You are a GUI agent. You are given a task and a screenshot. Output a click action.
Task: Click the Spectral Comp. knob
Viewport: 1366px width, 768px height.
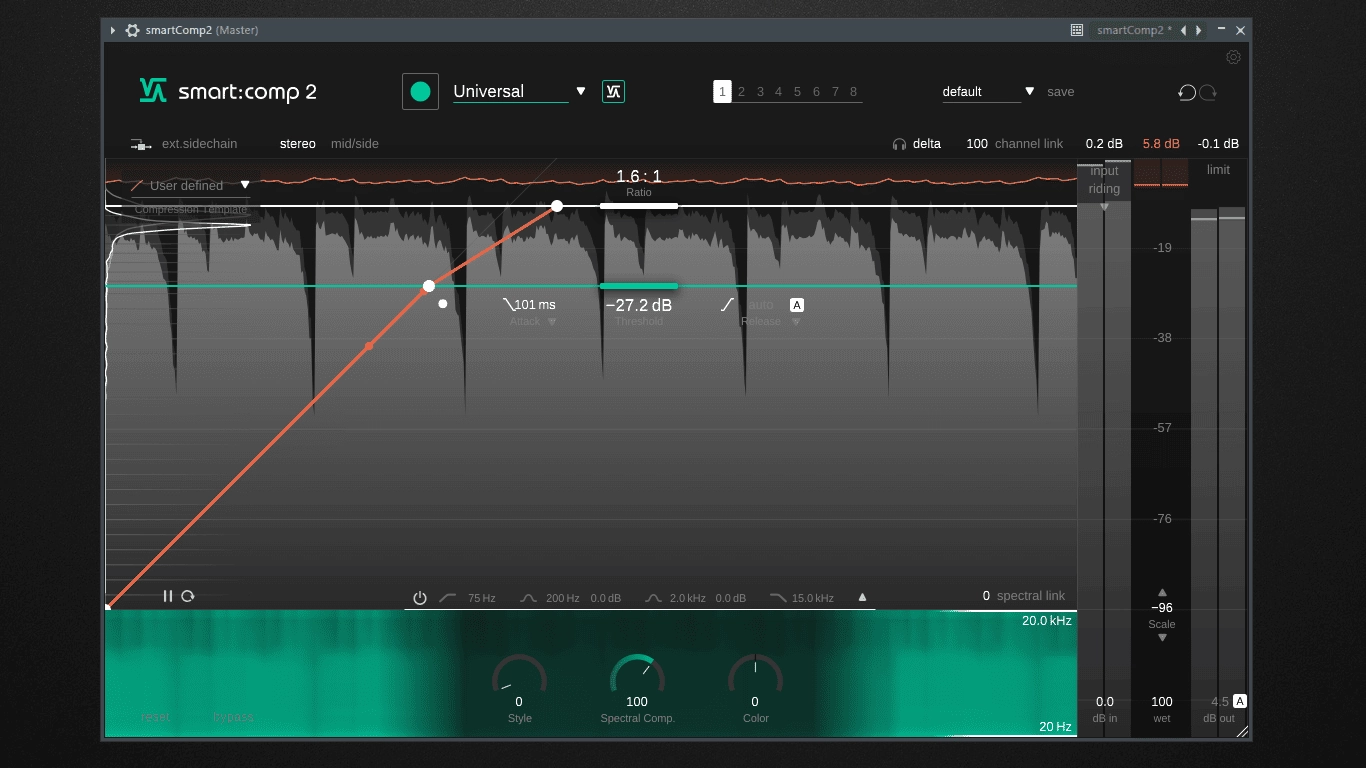[637, 675]
